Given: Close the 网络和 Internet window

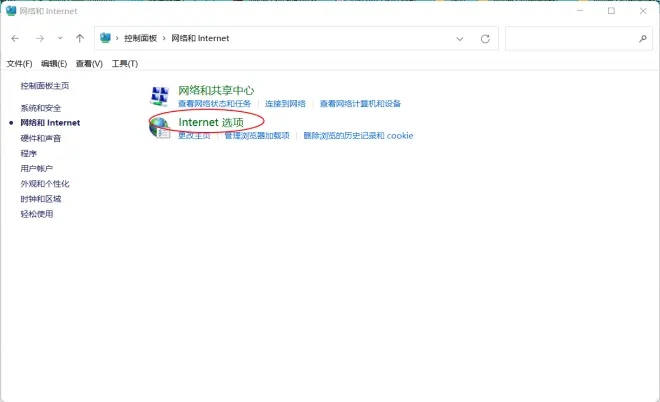Looking at the screenshot, I should click(643, 11).
